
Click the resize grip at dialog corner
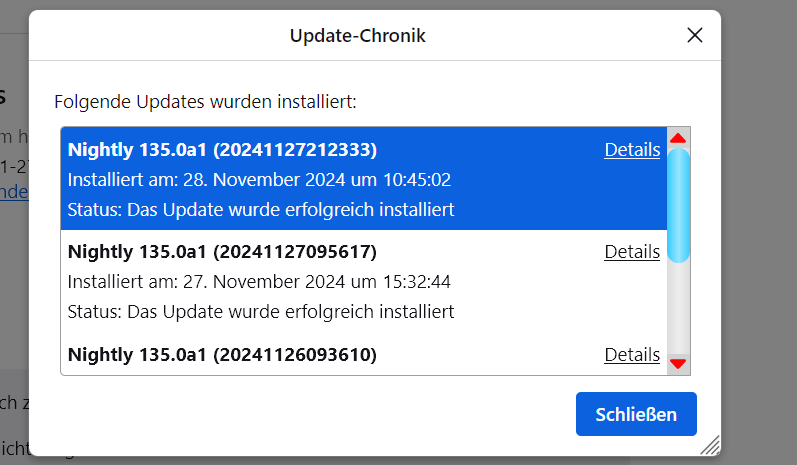(x=710, y=444)
